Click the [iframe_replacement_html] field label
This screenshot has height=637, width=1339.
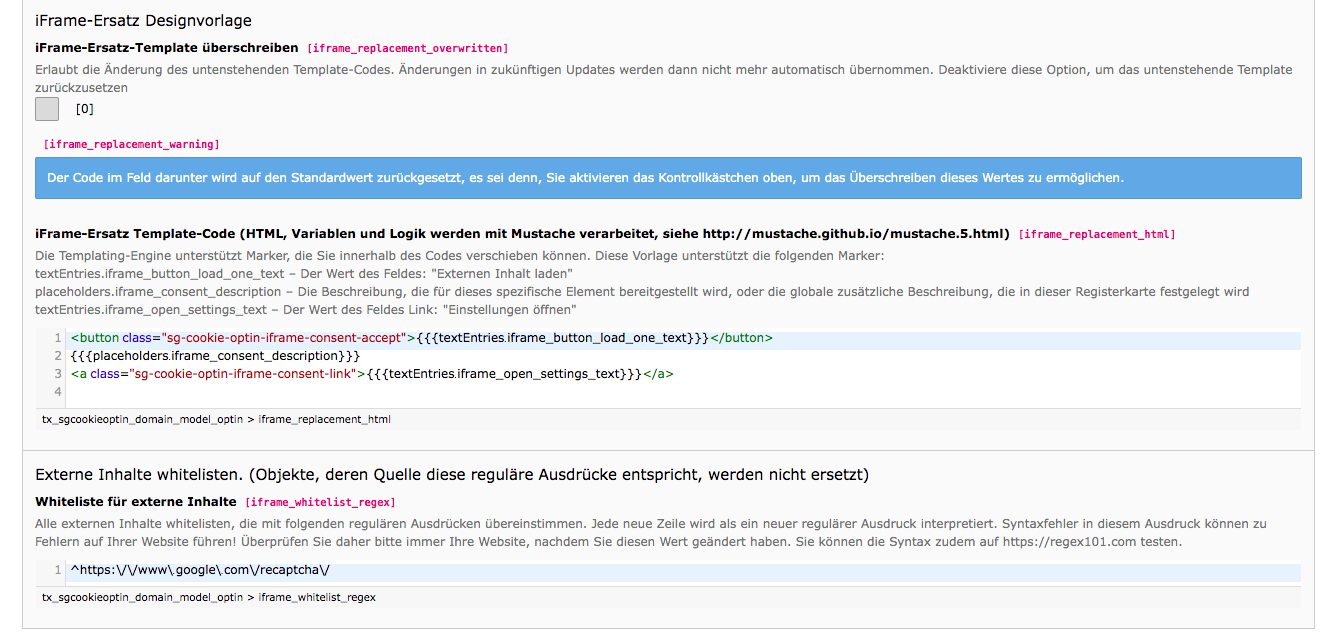[1096, 234]
